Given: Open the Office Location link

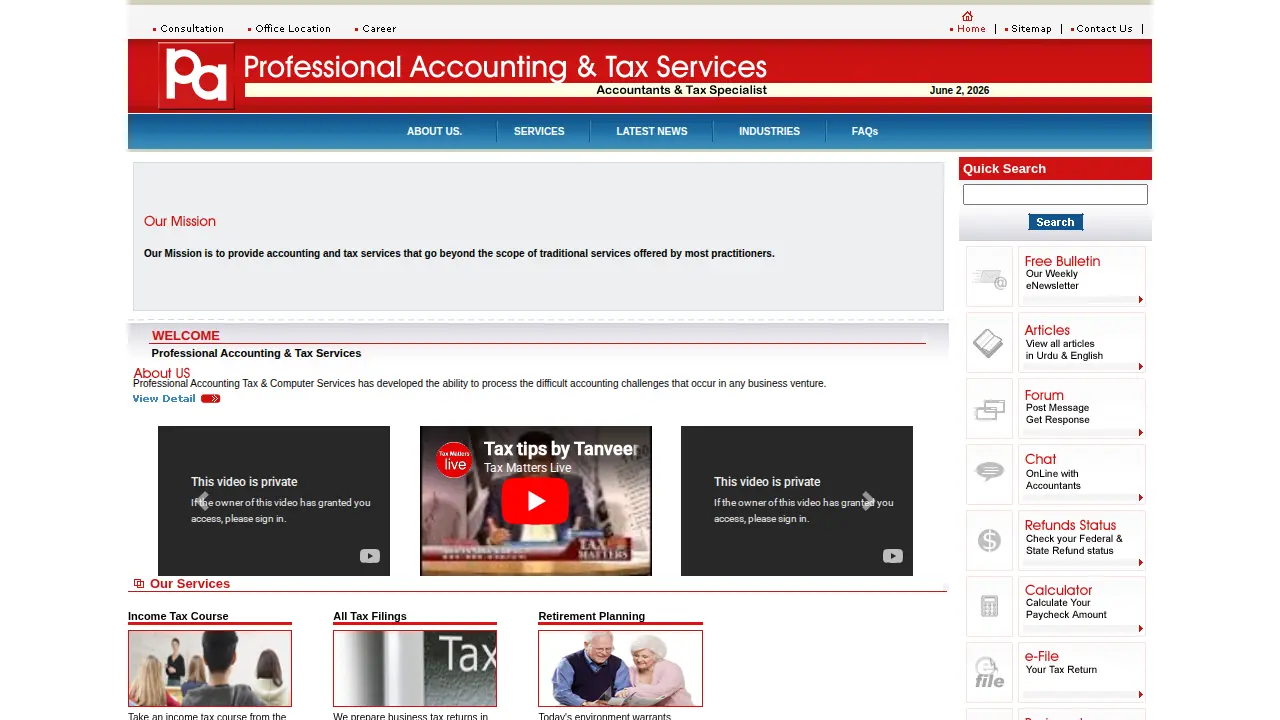Looking at the screenshot, I should [293, 29].
